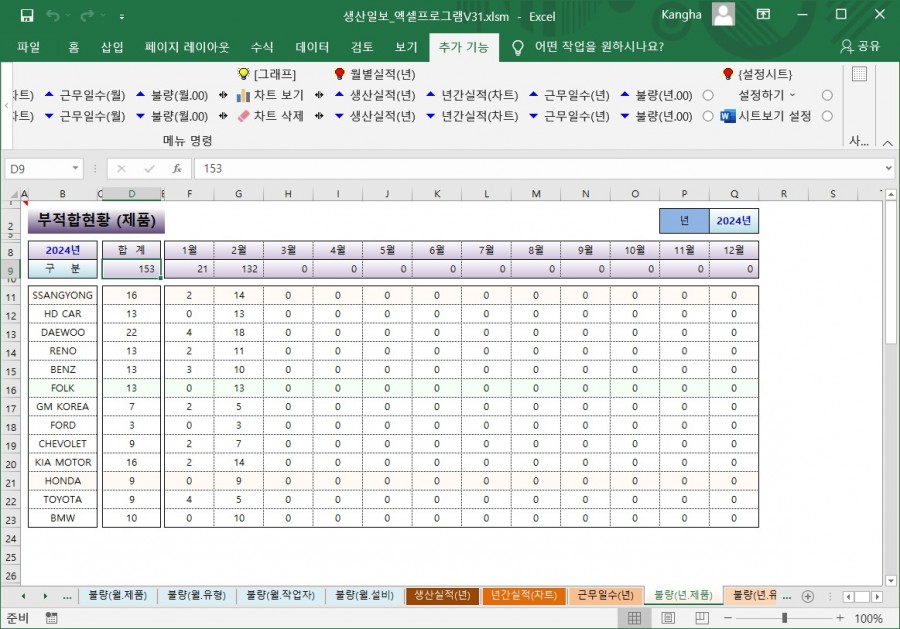Switch to Page Break Preview icon
Image resolution: width=900 pixels, height=629 pixels.
pyautogui.click(x=701, y=618)
